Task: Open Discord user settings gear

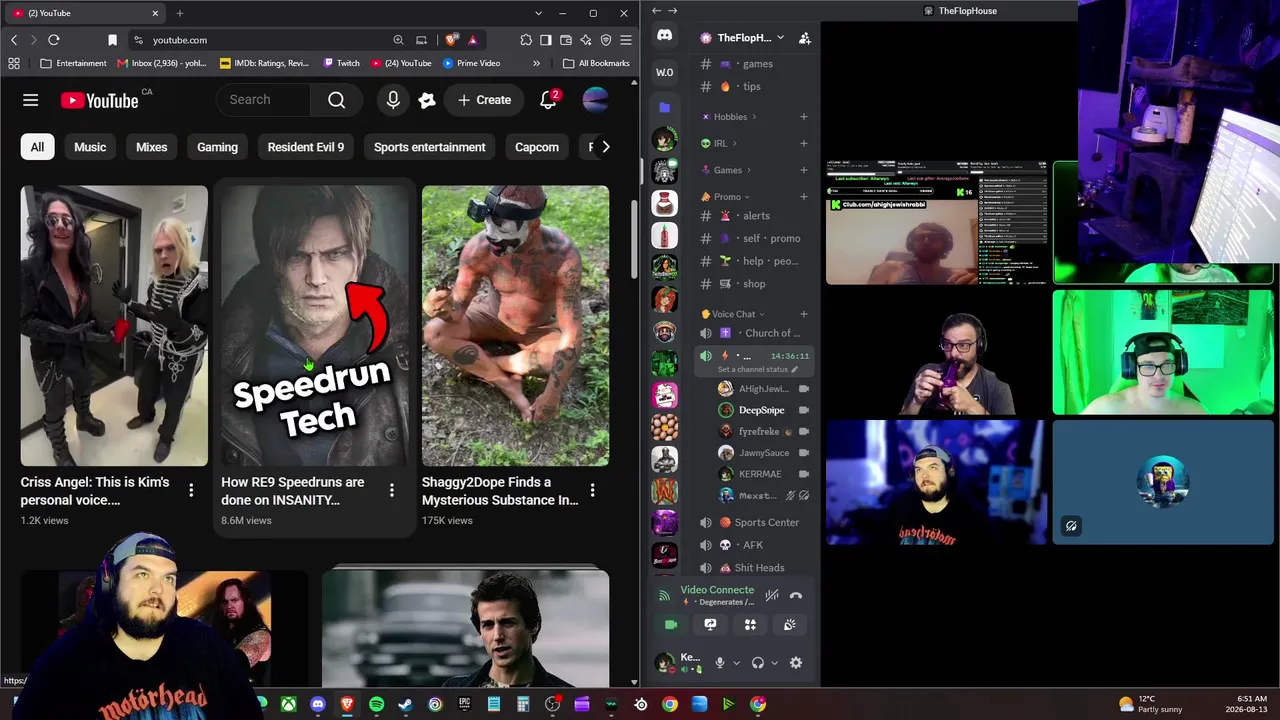Action: [x=796, y=663]
